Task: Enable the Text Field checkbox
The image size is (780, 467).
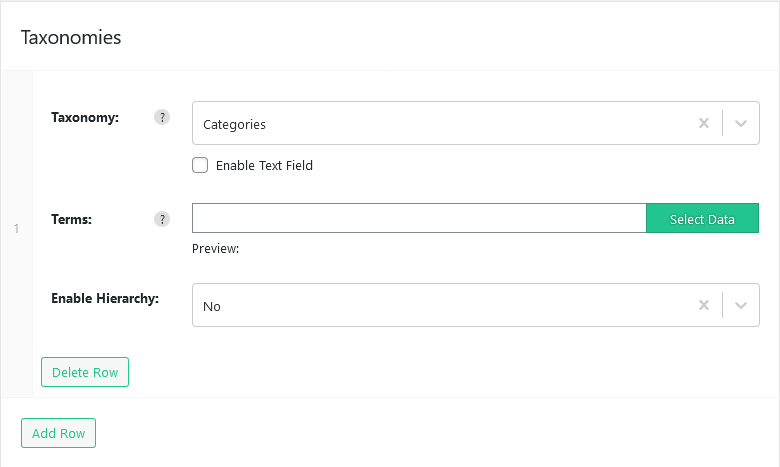Action: point(200,165)
